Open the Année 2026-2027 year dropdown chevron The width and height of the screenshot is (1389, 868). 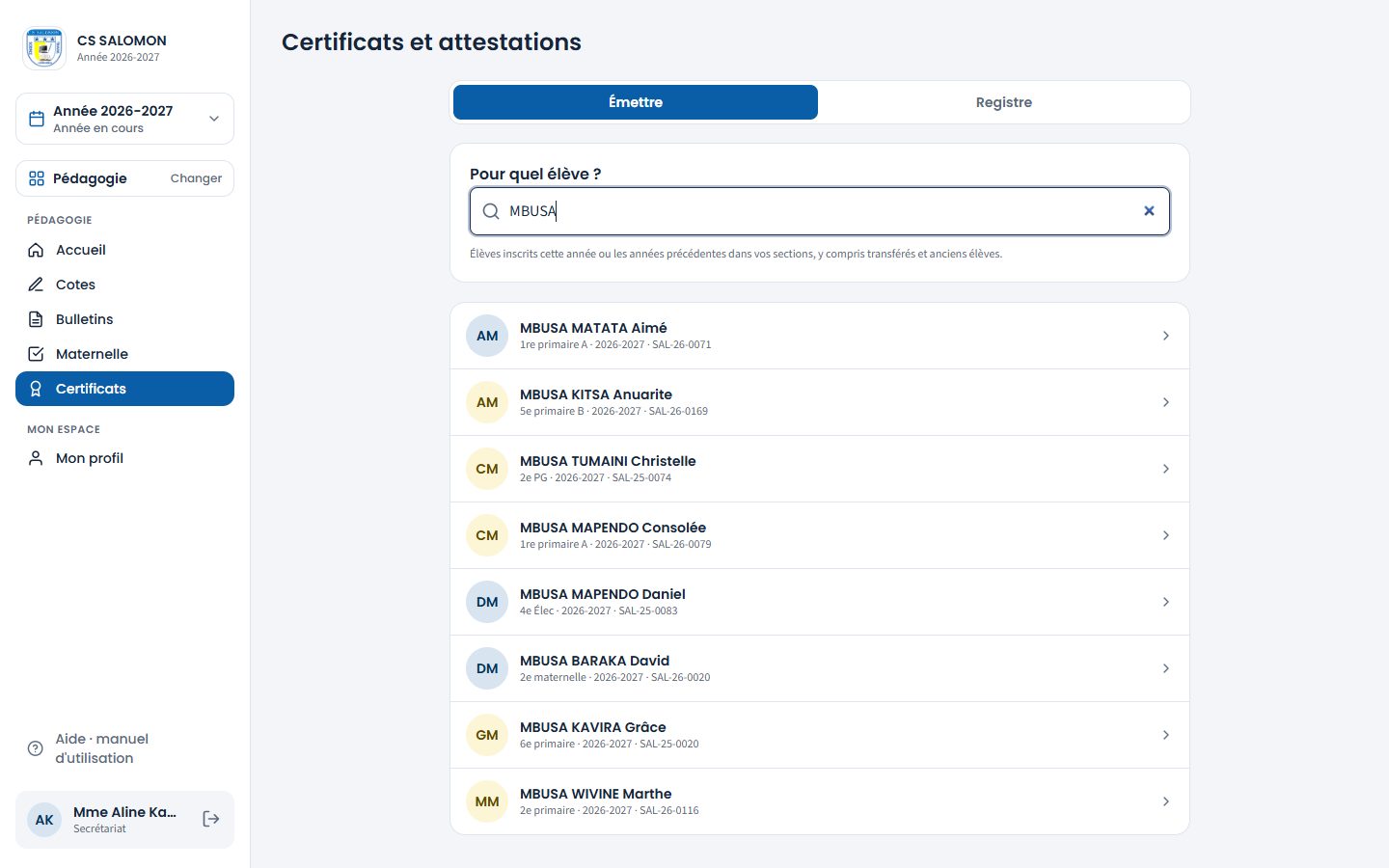pyautogui.click(x=214, y=119)
